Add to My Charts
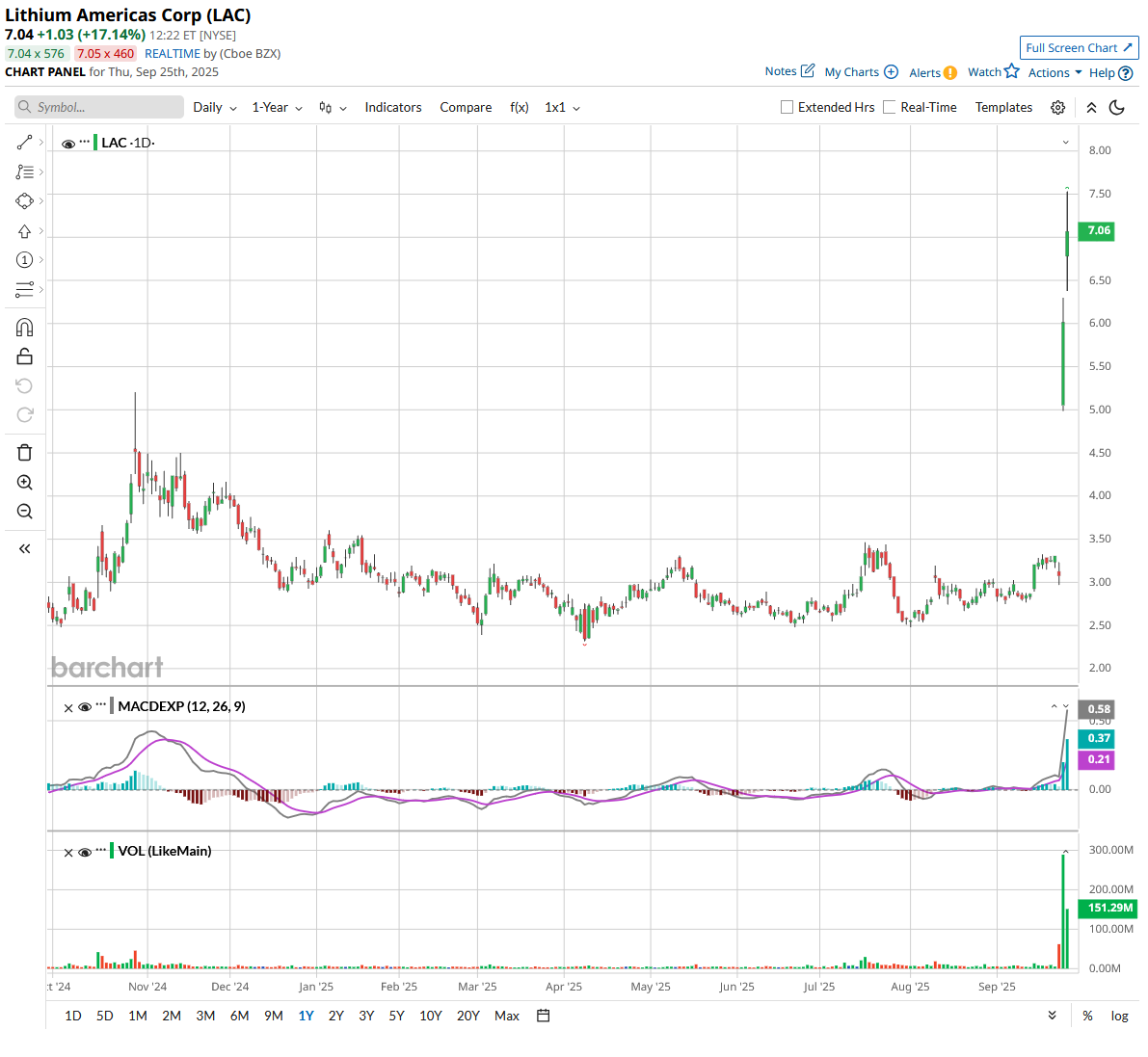The height and width of the screenshot is (1057, 1148). [x=861, y=71]
